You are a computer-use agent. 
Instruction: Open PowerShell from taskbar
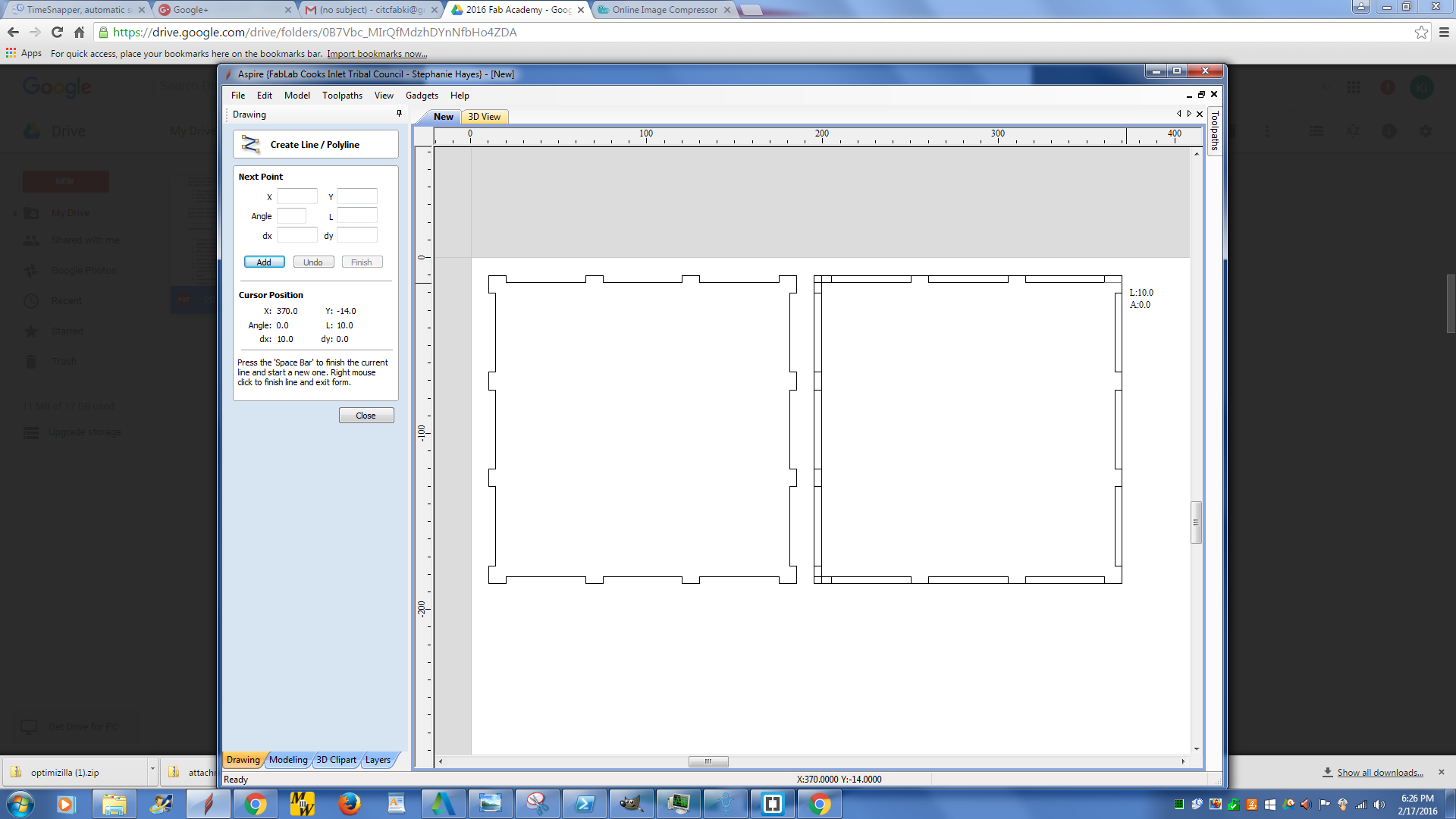(x=584, y=804)
